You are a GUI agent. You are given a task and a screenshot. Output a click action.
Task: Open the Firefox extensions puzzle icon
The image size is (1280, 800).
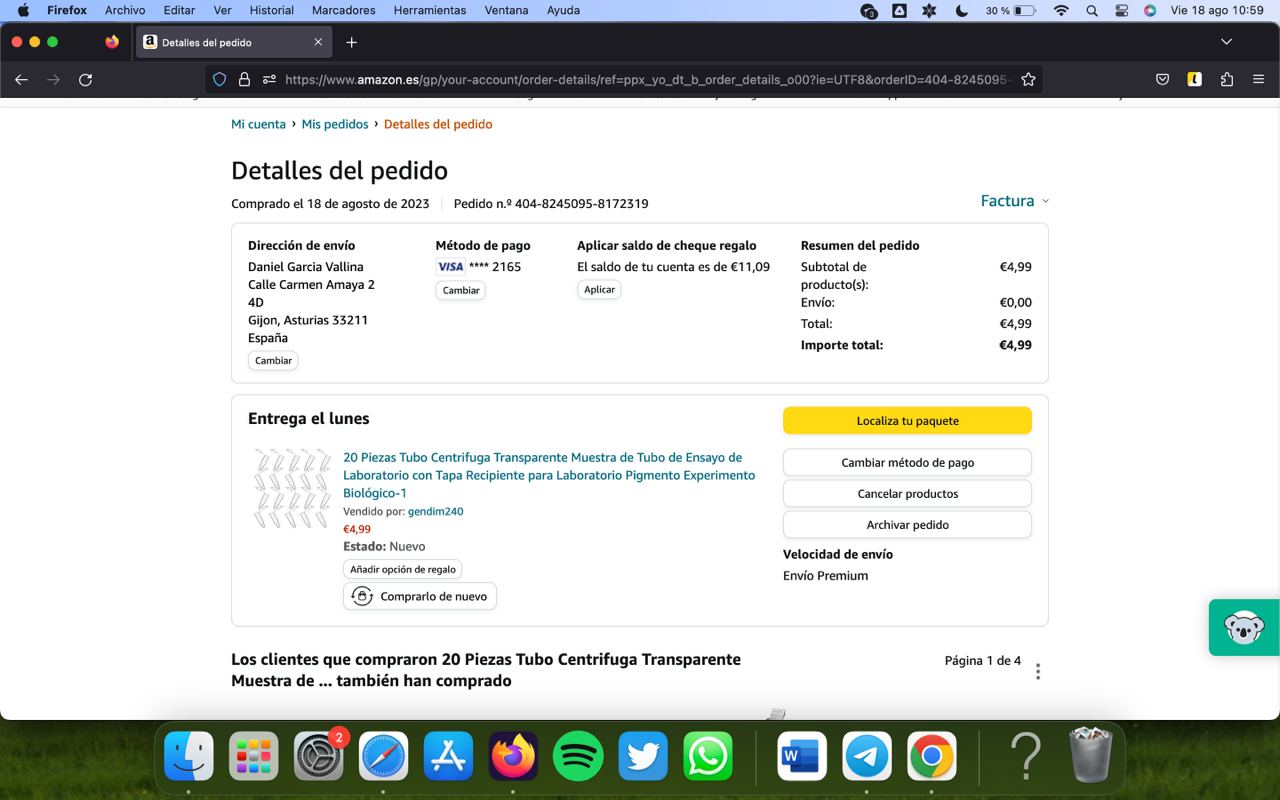click(x=1227, y=80)
